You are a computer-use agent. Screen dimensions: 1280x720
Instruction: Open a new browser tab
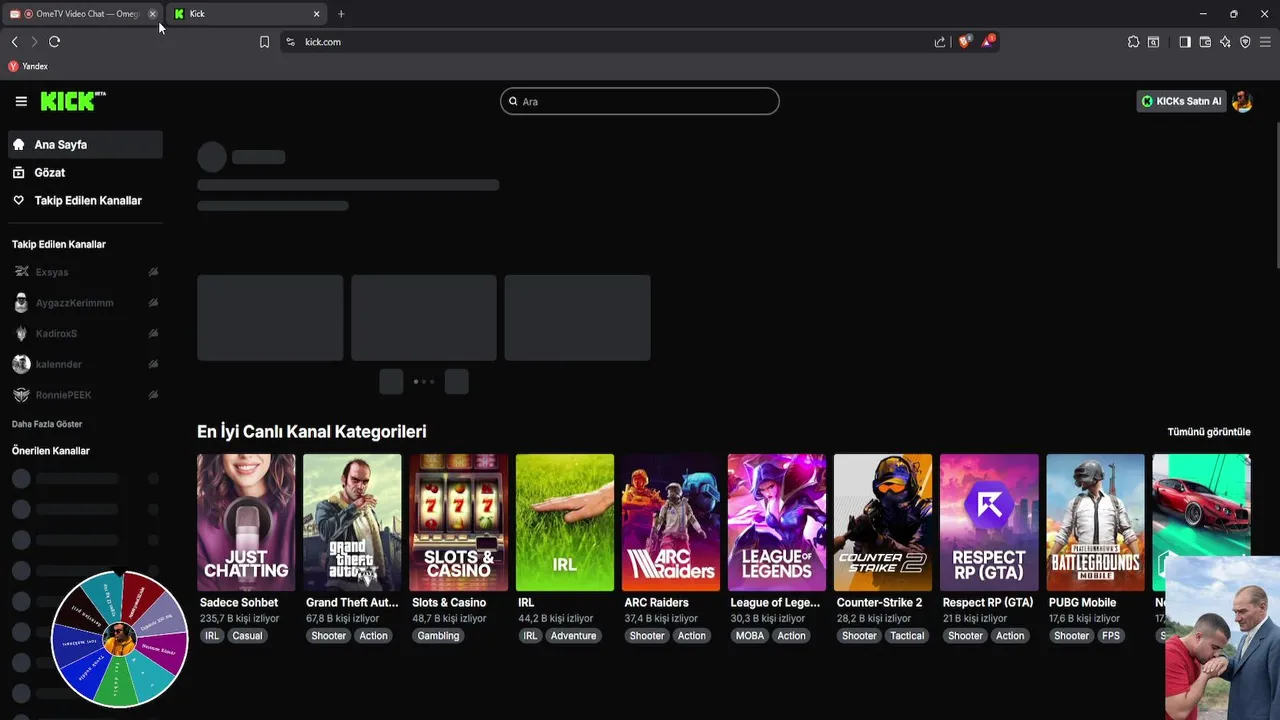pyautogui.click(x=341, y=14)
